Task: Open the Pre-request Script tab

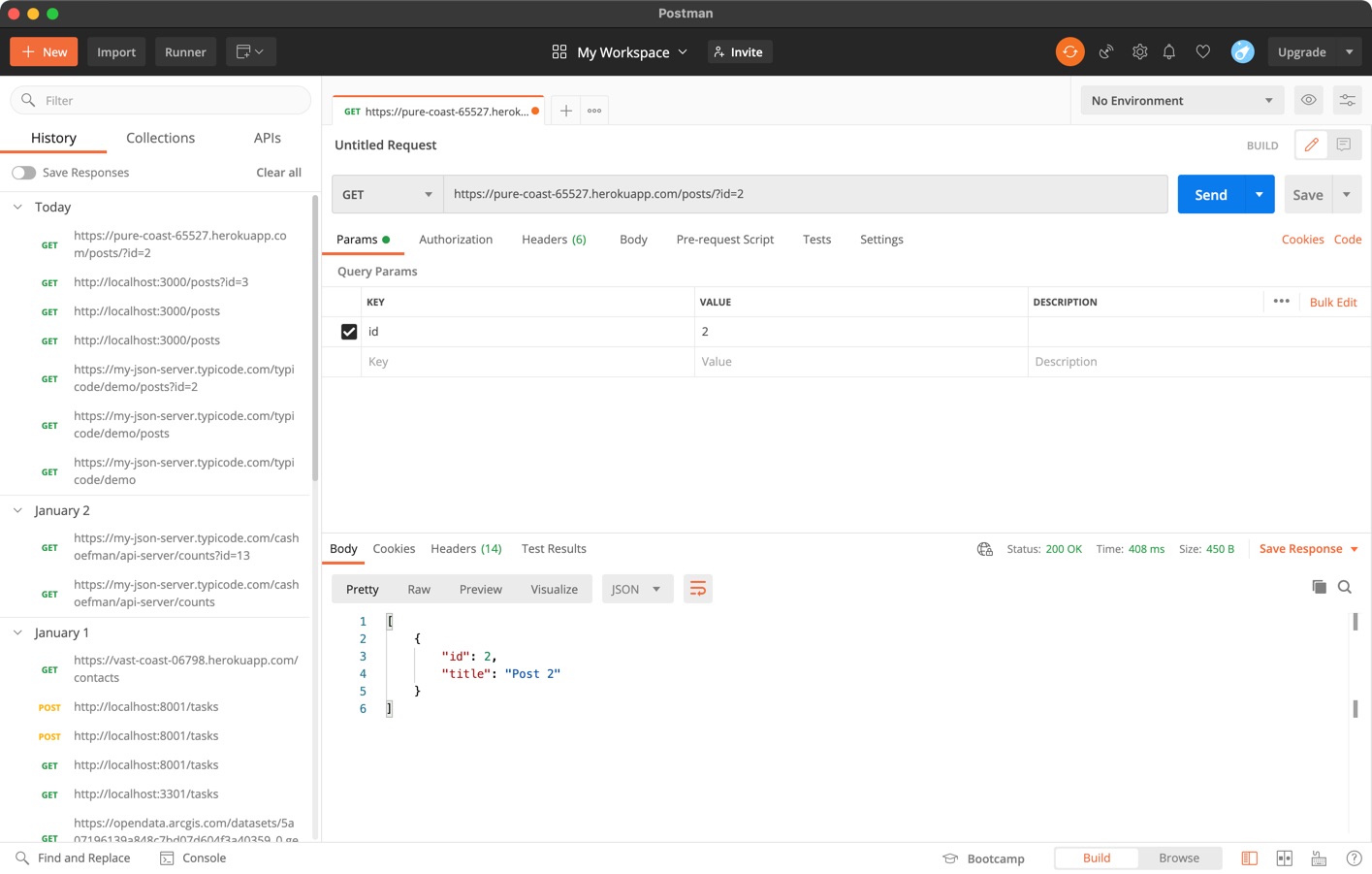Action: tap(724, 240)
